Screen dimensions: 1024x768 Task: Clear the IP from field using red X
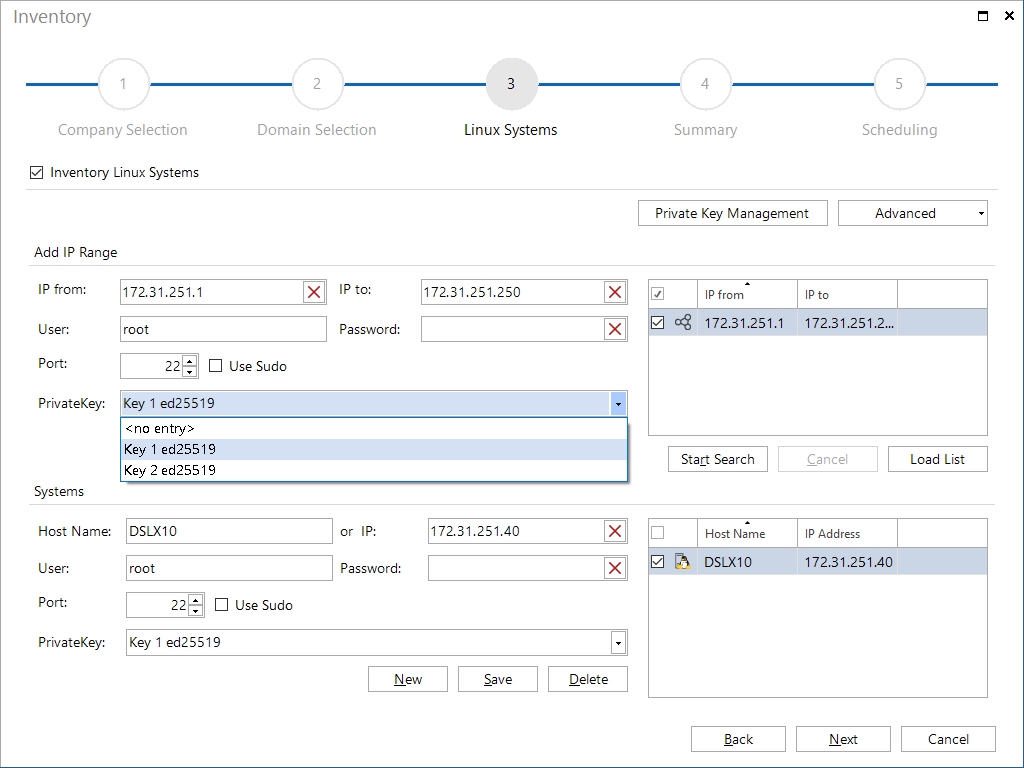coord(315,291)
